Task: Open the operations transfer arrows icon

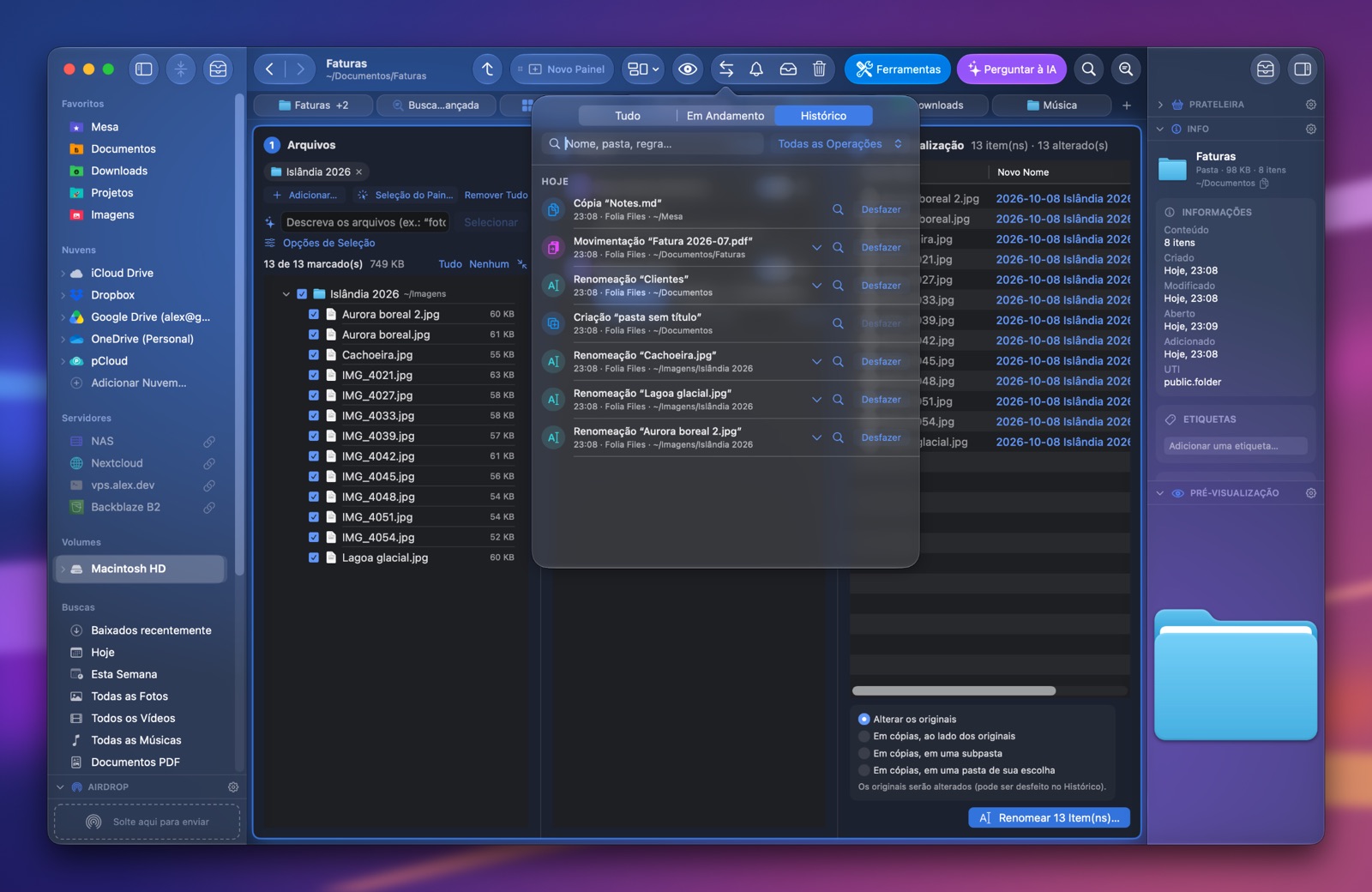Action: click(x=726, y=69)
